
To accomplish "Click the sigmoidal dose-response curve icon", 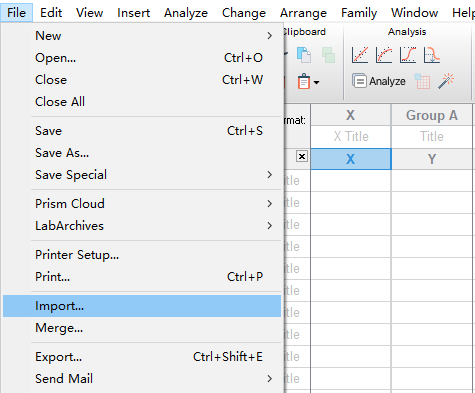I will (x=408, y=55).
